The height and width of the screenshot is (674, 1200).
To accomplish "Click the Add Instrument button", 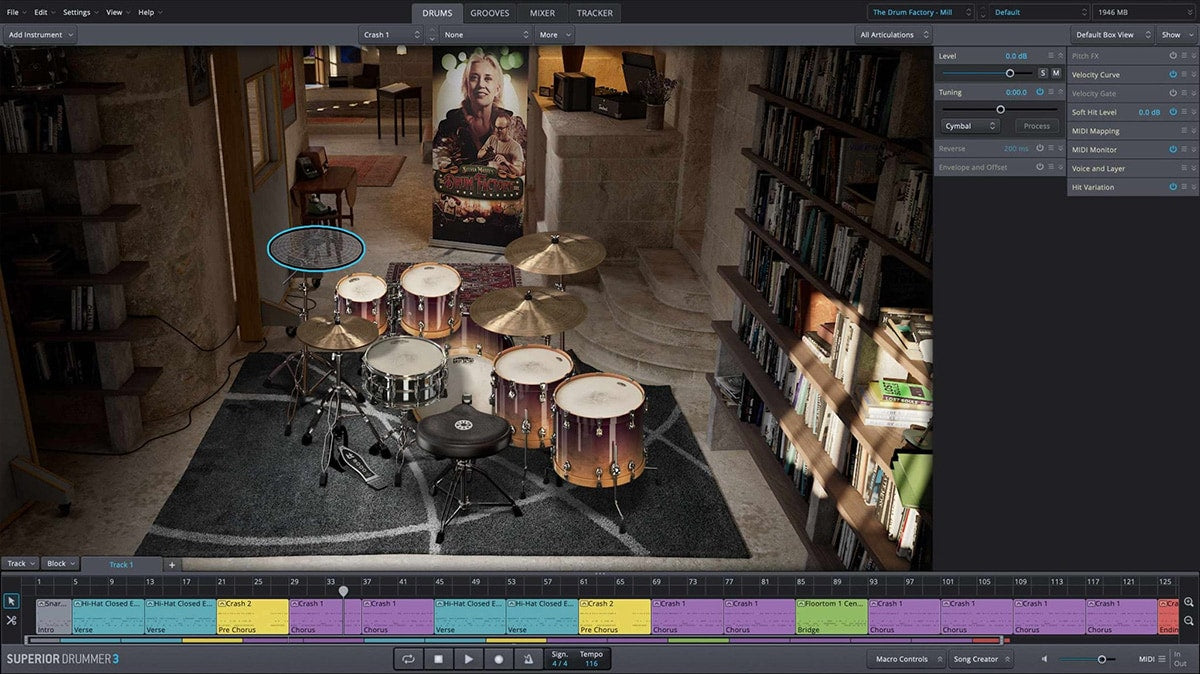I will pyautogui.click(x=40, y=35).
